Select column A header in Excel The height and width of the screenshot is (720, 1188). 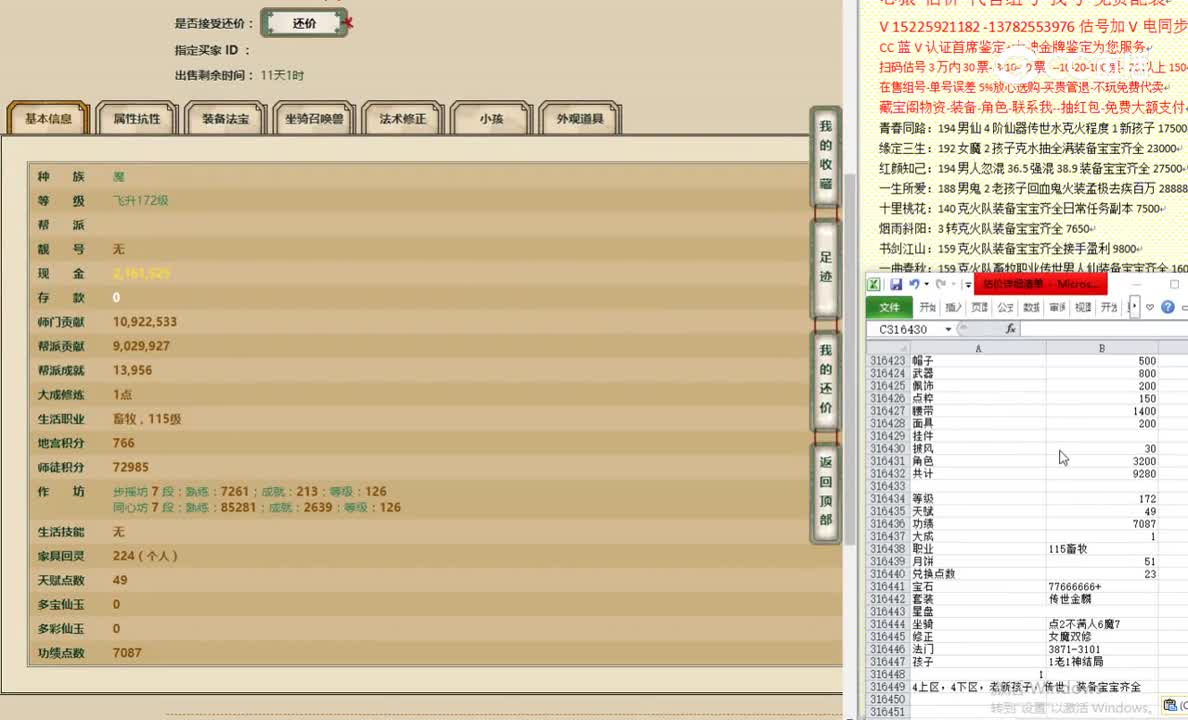[x=978, y=348]
